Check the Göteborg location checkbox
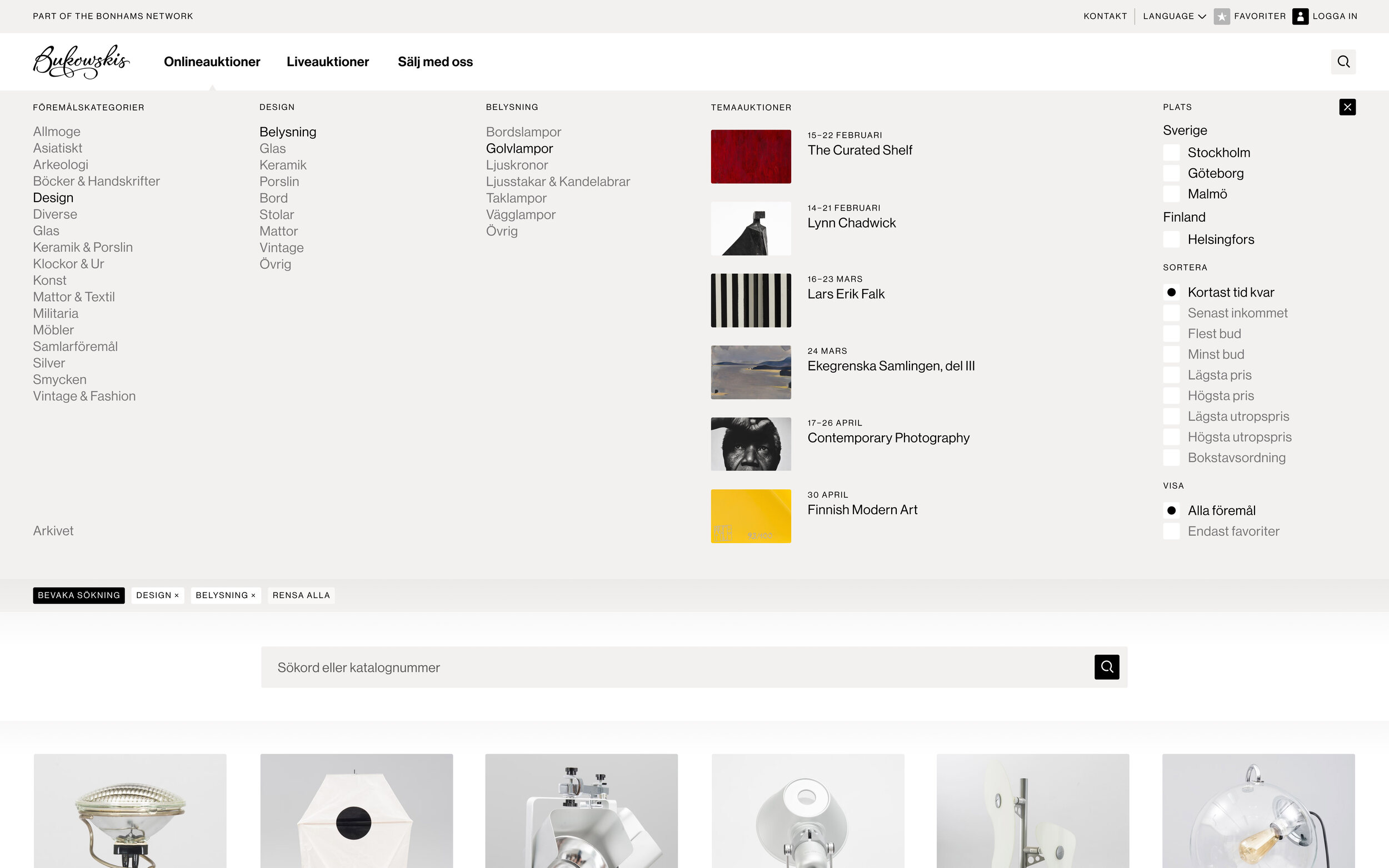The height and width of the screenshot is (868, 1389). (x=1171, y=173)
